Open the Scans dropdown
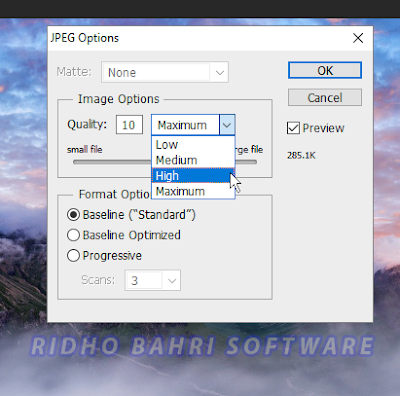The height and width of the screenshot is (396, 400). click(153, 280)
